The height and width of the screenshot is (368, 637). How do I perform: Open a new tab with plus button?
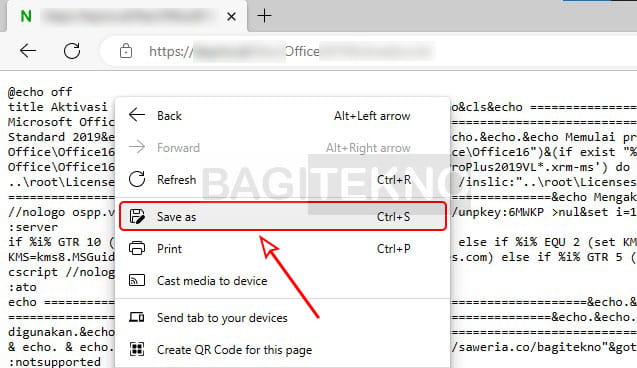pyautogui.click(x=264, y=16)
